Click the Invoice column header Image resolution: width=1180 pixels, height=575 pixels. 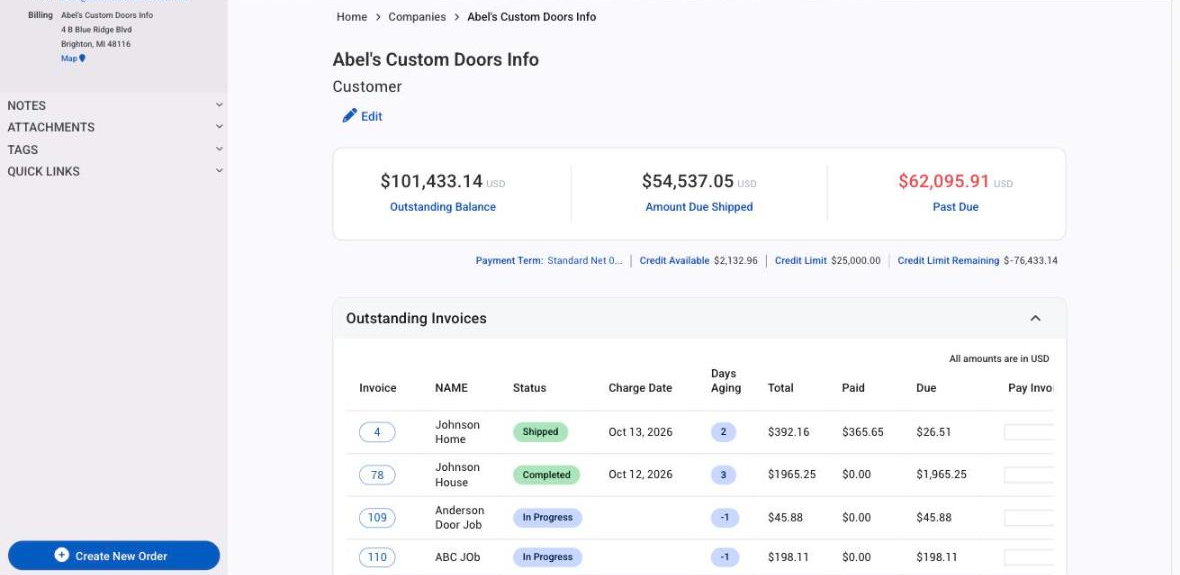[378, 388]
